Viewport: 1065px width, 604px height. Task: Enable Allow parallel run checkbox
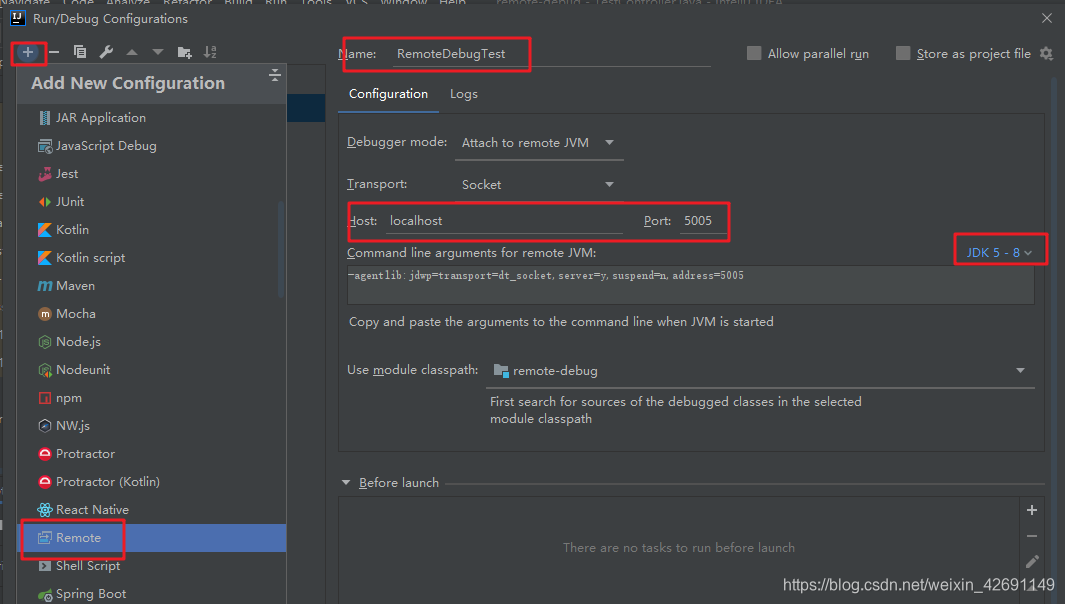pyautogui.click(x=754, y=53)
